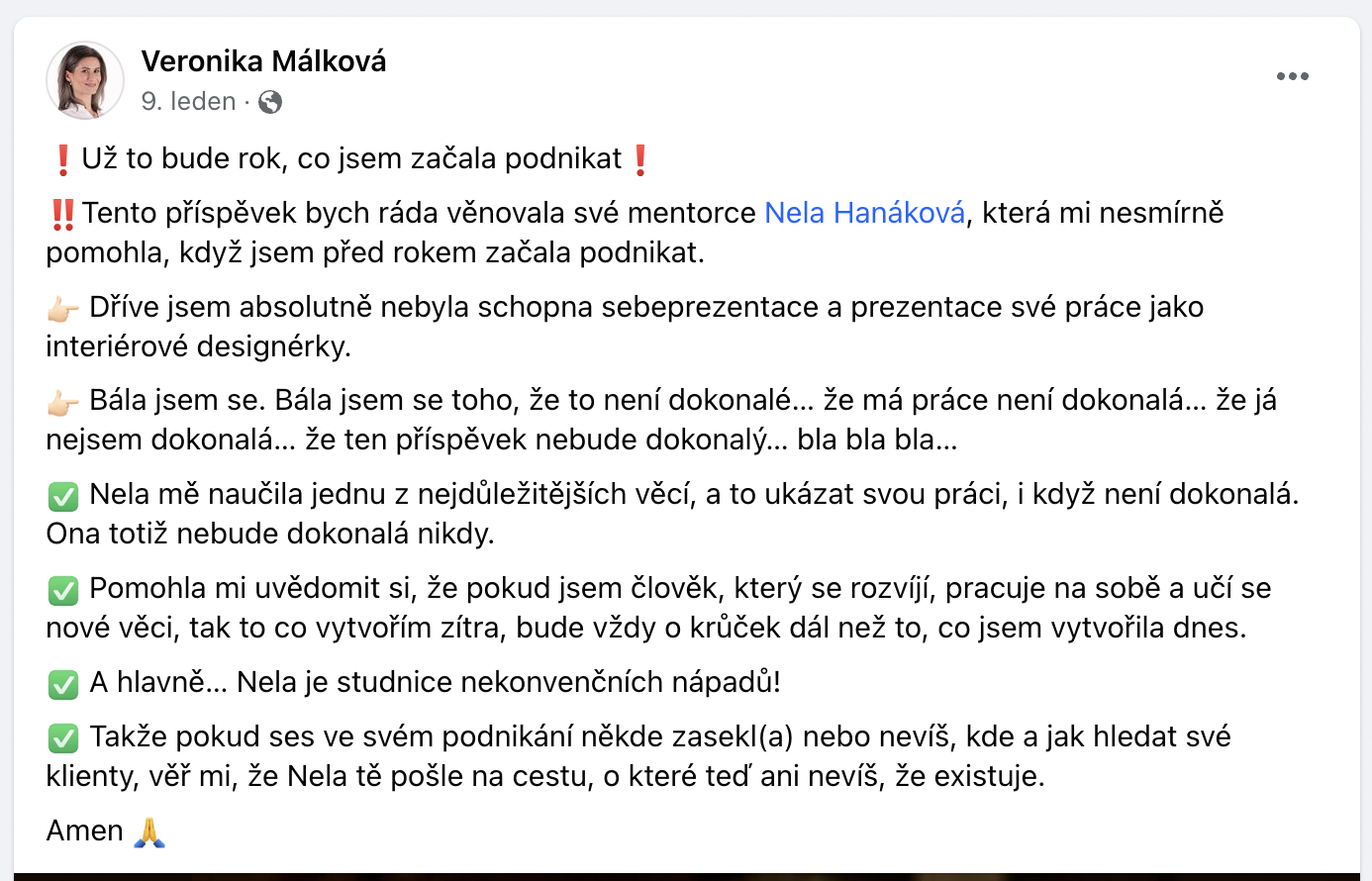Click the double exclamation emoji before "Tento příspěvek"
Viewport: 1372px width, 881px height.
click(x=62, y=214)
